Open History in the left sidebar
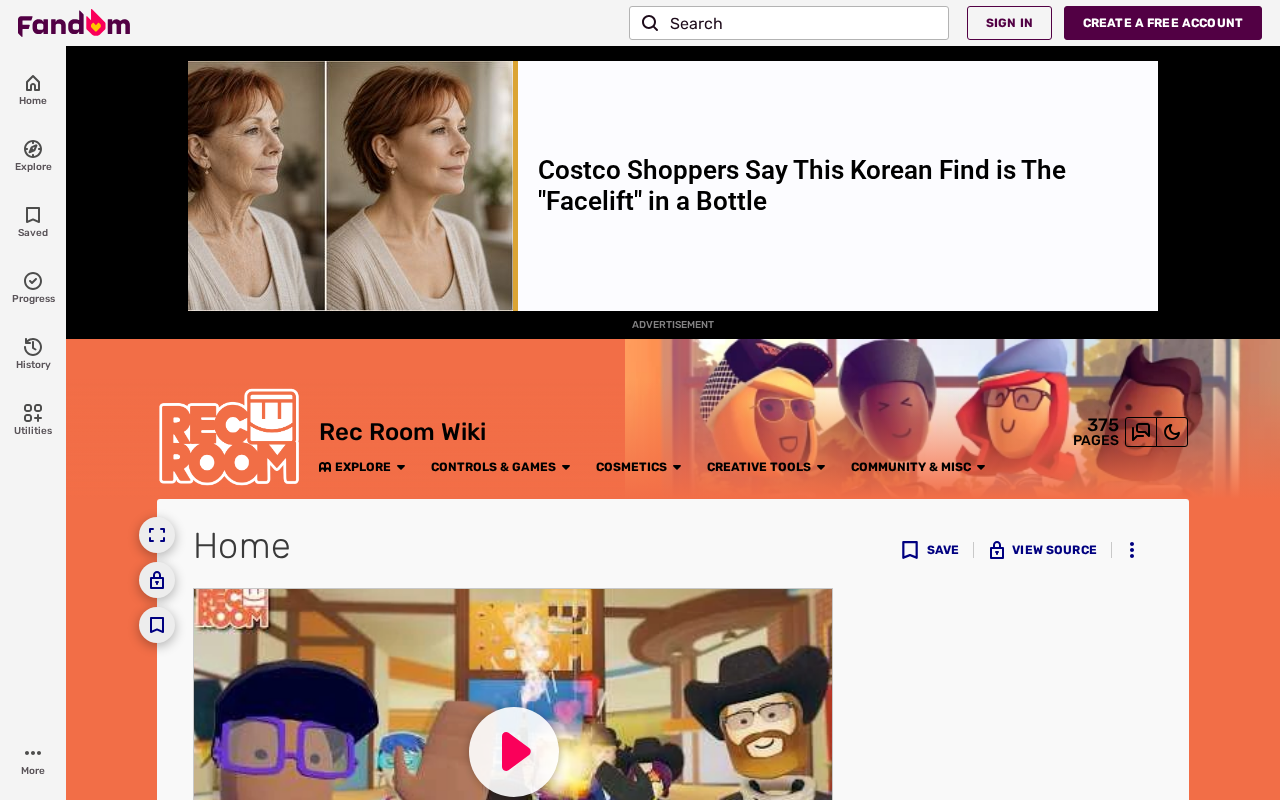Image resolution: width=1280 pixels, height=800 pixels. coord(33,354)
